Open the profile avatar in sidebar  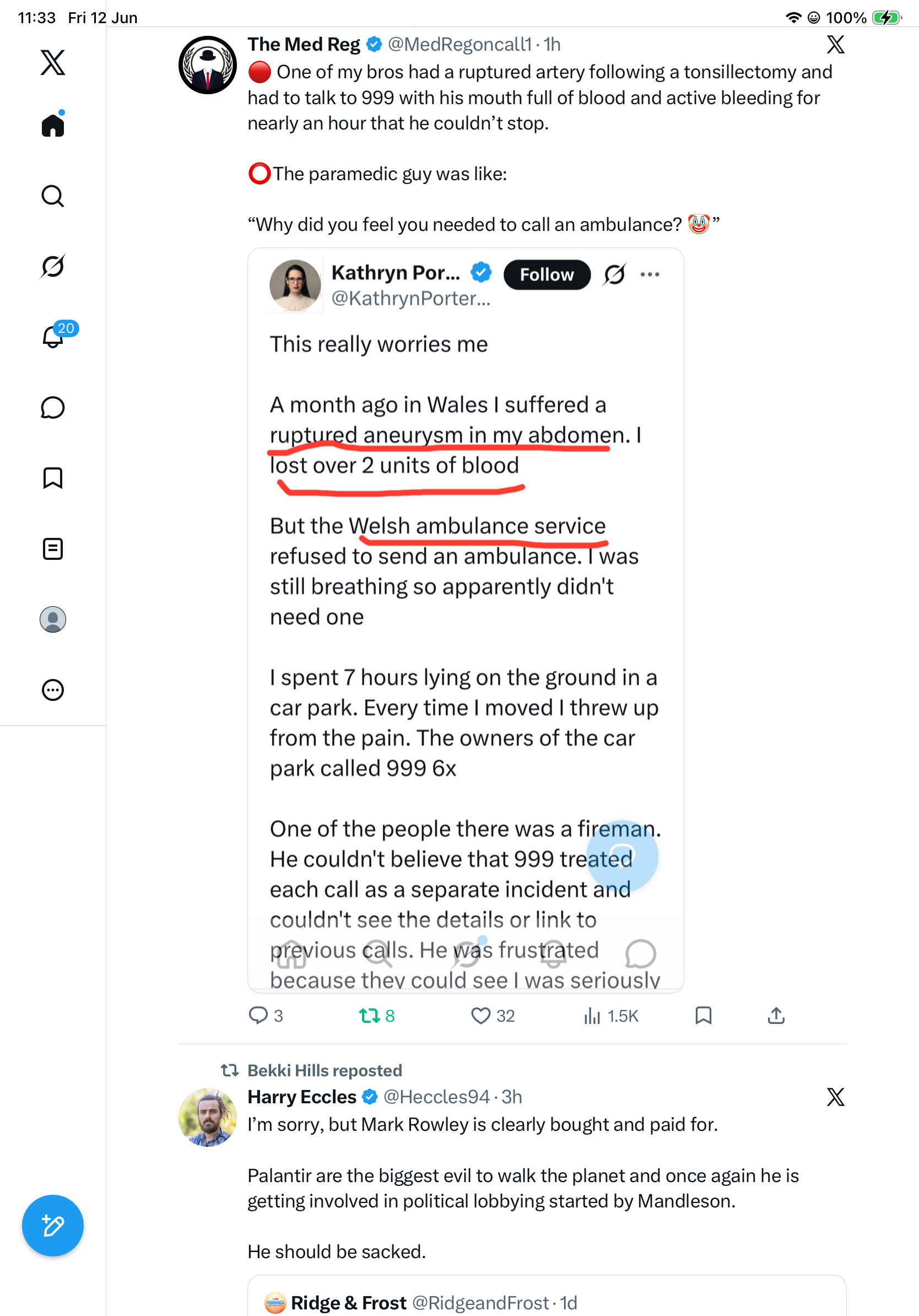[x=53, y=619]
